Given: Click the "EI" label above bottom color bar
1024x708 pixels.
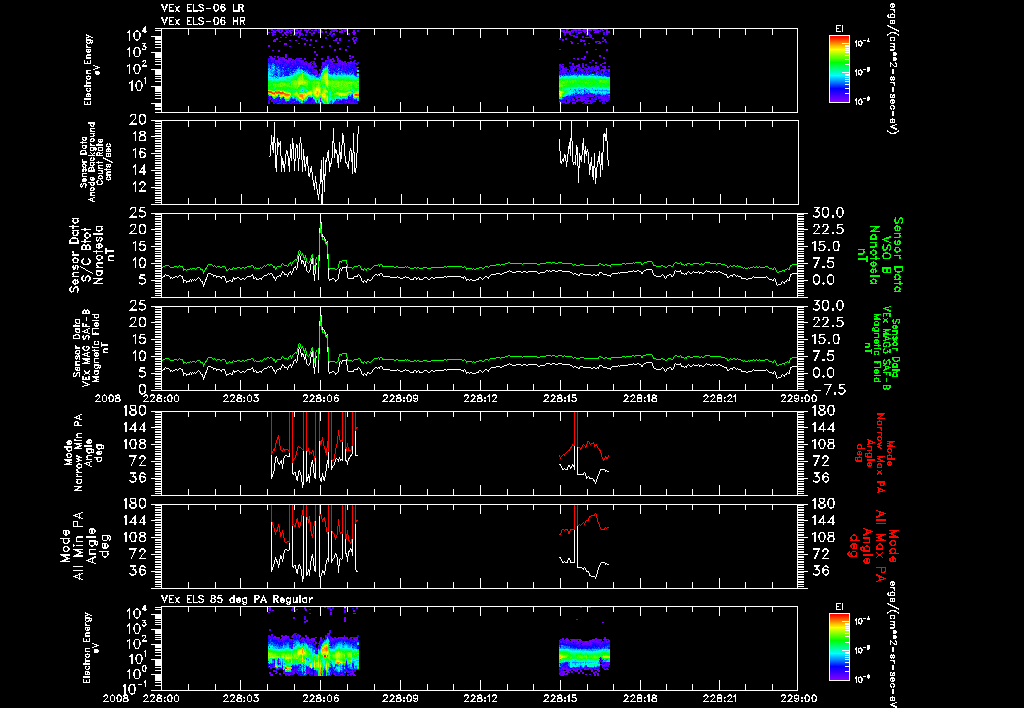Looking at the screenshot, I should click(839, 607).
